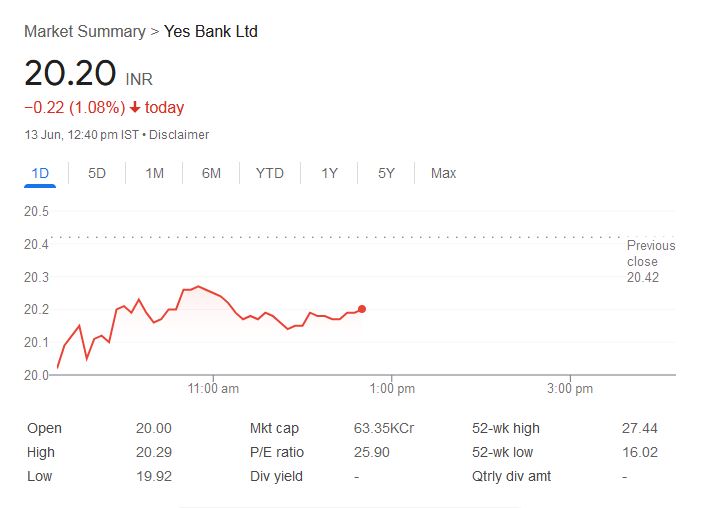
Task: Select the YTD range tab
Action: pyautogui.click(x=270, y=174)
